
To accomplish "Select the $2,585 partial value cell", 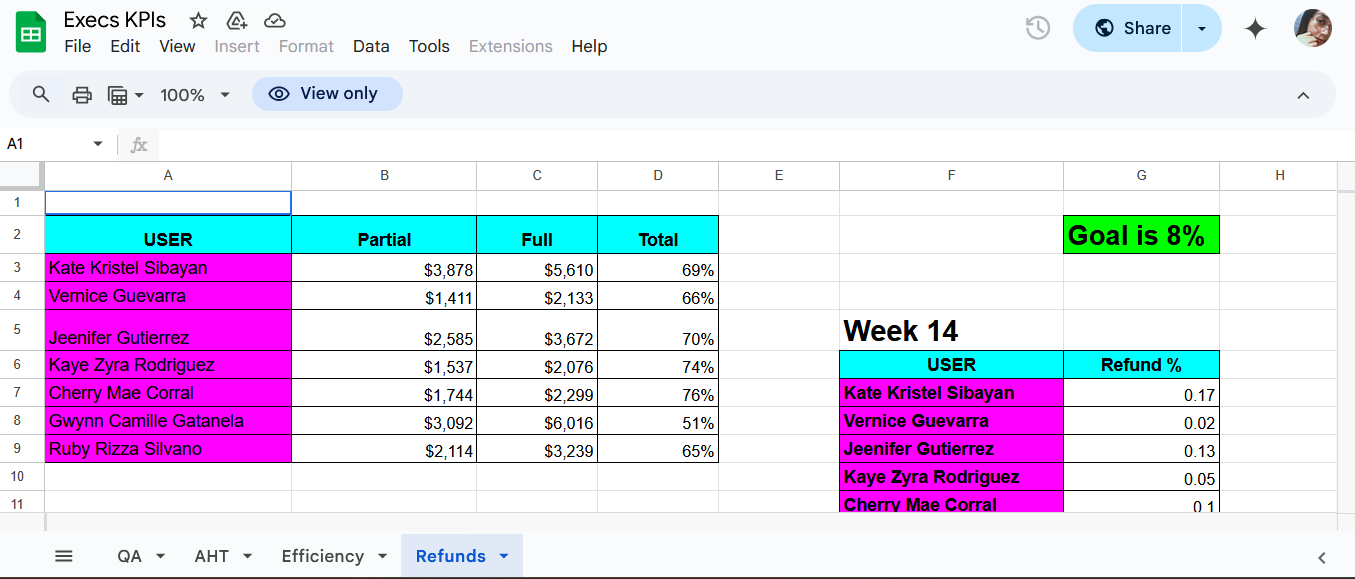I will pos(384,330).
